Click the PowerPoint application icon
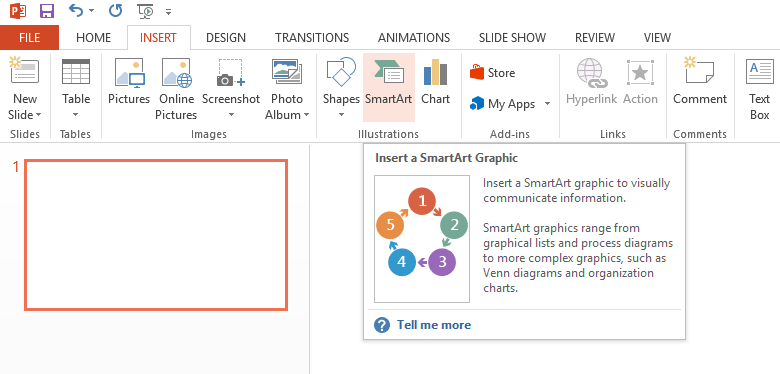This screenshot has width=780, height=374. pyautogui.click(x=18, y=10)
